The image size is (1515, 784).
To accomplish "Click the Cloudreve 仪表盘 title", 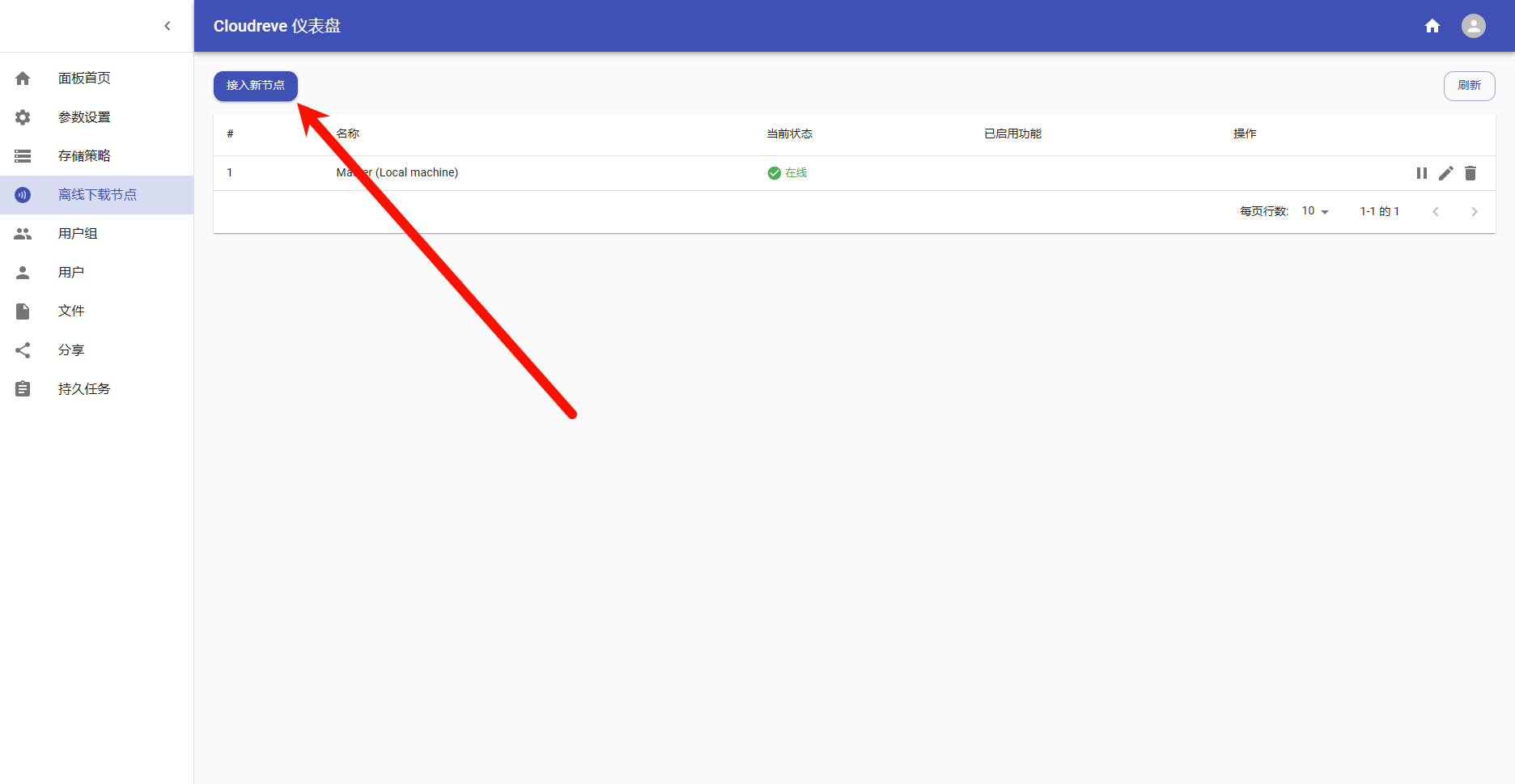I will point(277,26).
